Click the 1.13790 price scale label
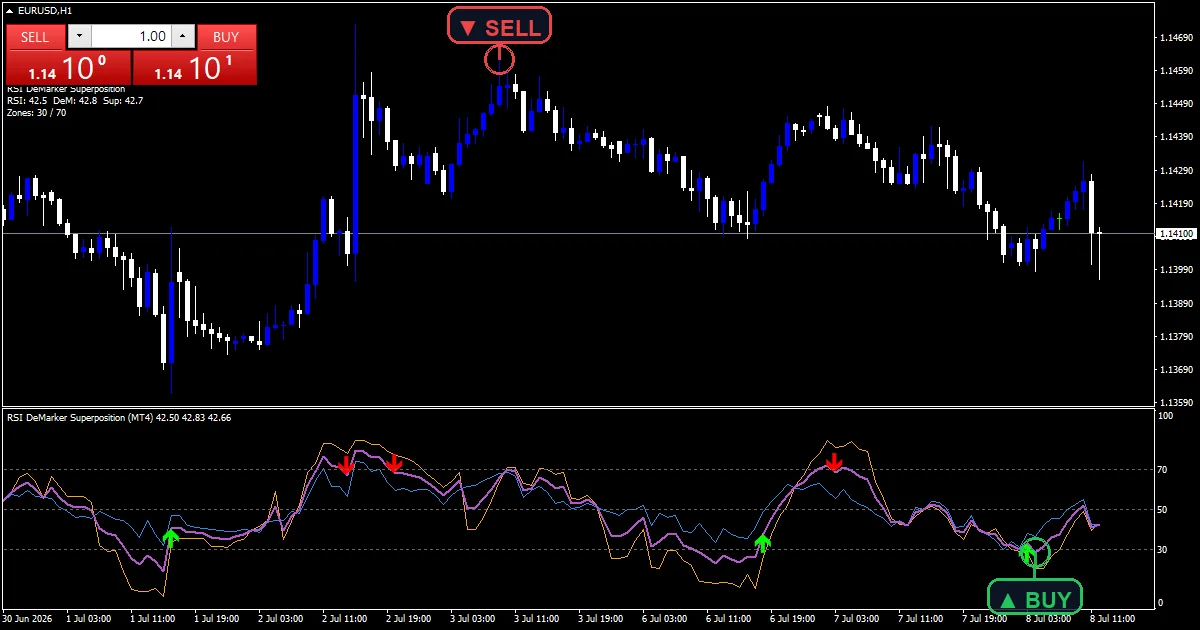 [1179, 336]
